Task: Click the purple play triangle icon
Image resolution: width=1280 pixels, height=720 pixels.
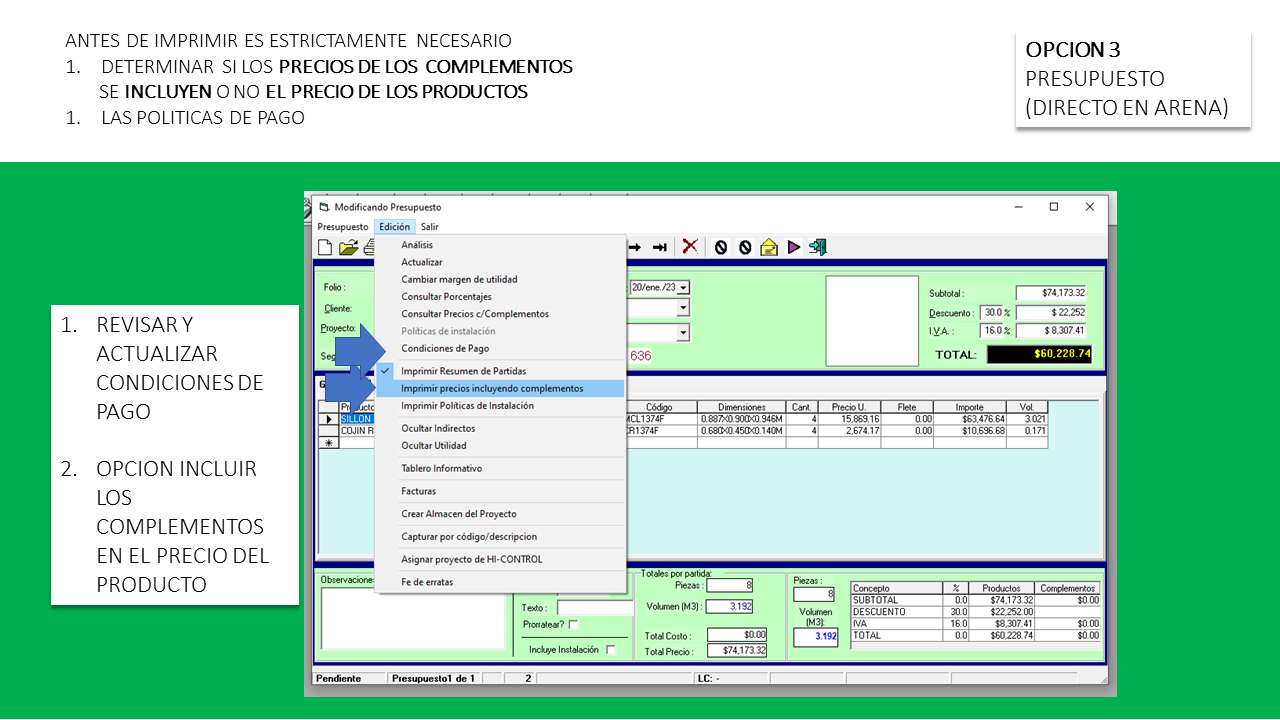Action: tap(794, 247)
